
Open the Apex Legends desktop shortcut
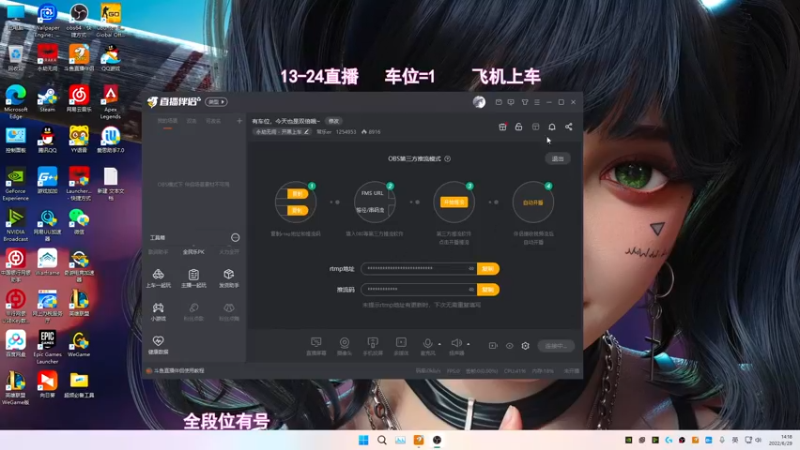[110, 103]
